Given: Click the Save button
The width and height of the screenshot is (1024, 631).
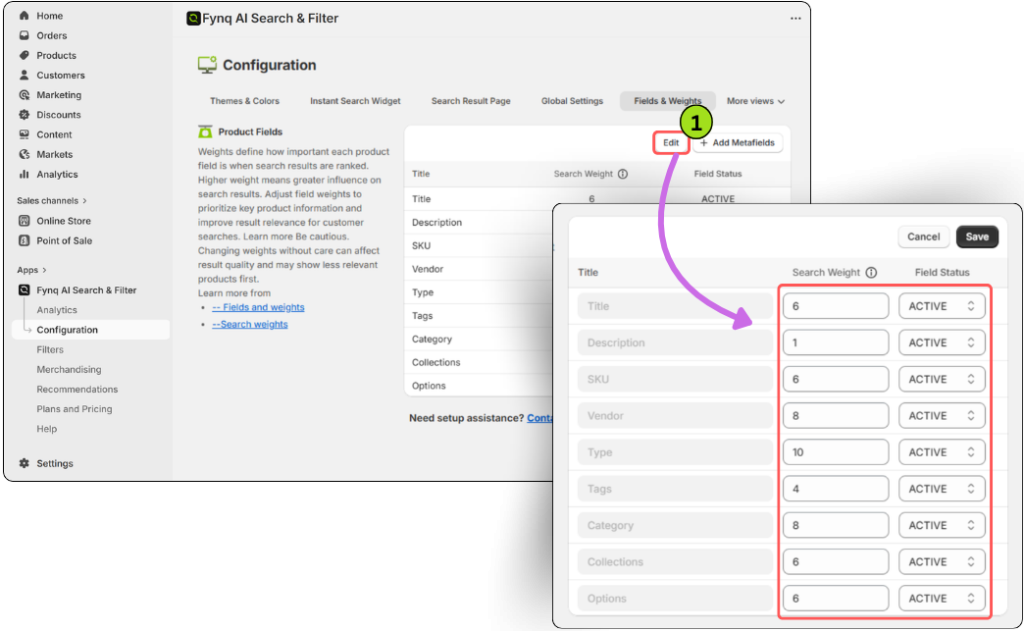Looking at the screenshot, I should pos(977,237).
